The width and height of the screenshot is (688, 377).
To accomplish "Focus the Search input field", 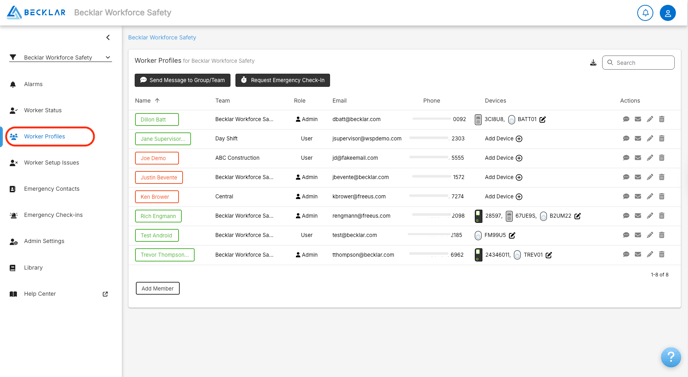I will pyautogui.click(x=638, y=63).
